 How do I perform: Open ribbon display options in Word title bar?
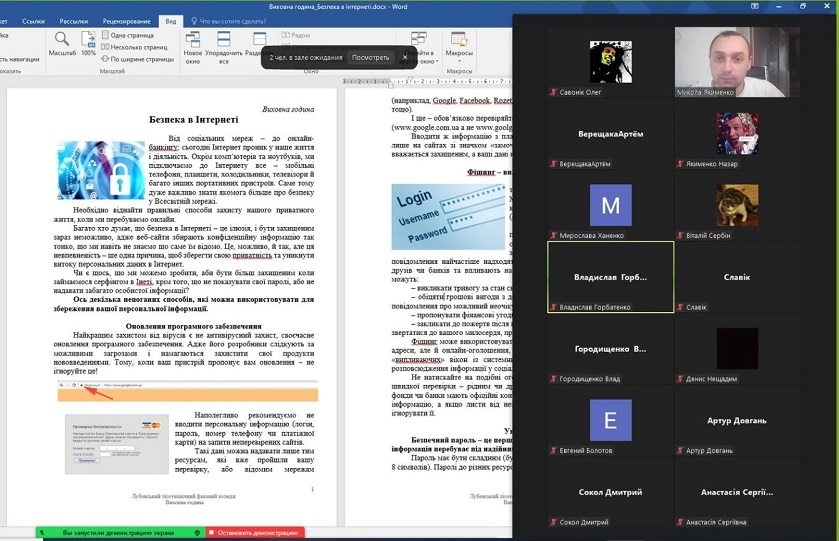pos(755,6)
